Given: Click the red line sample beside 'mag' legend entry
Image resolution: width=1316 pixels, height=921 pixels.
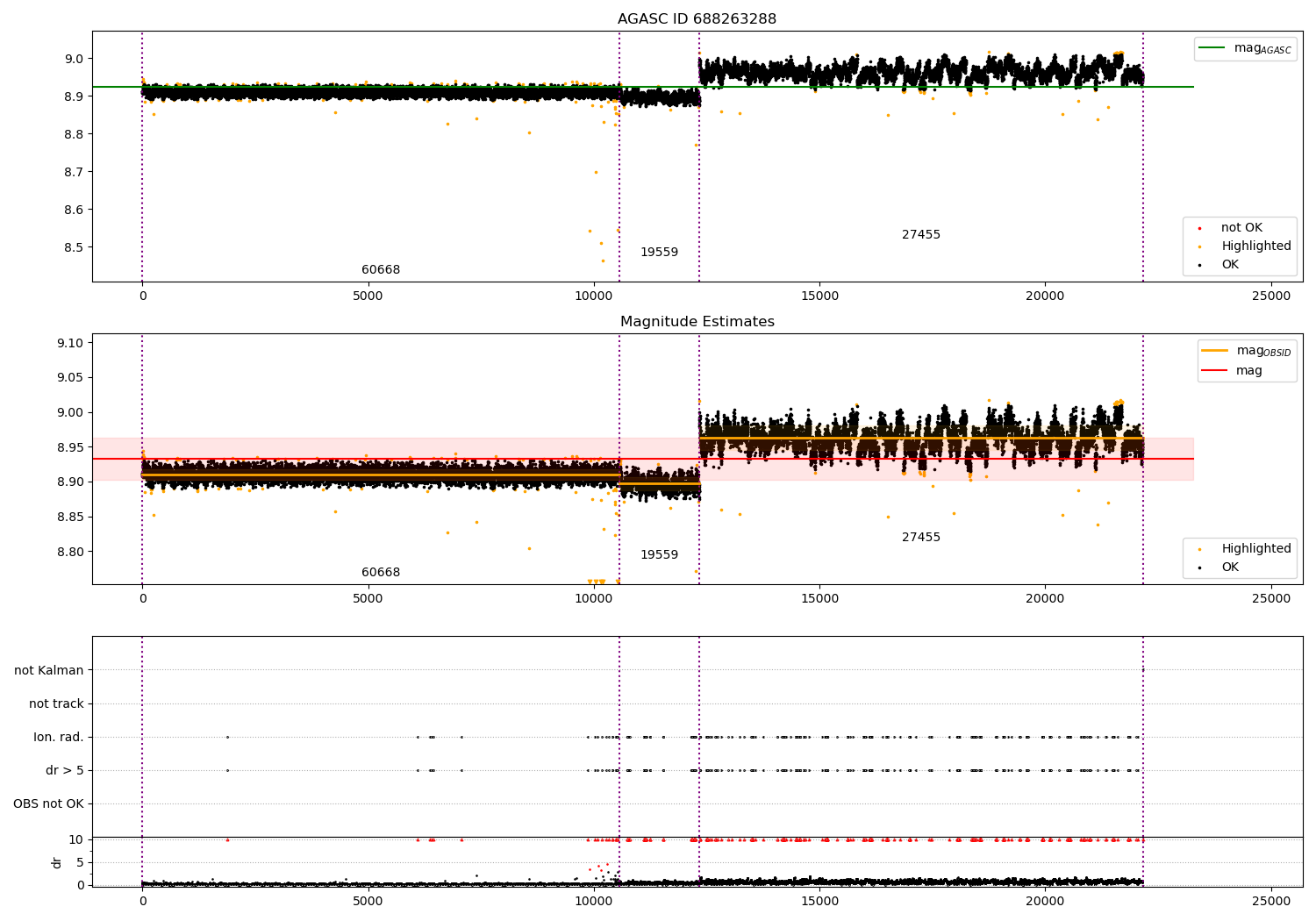Looking at the screenshot, I should click(1214, 370).
